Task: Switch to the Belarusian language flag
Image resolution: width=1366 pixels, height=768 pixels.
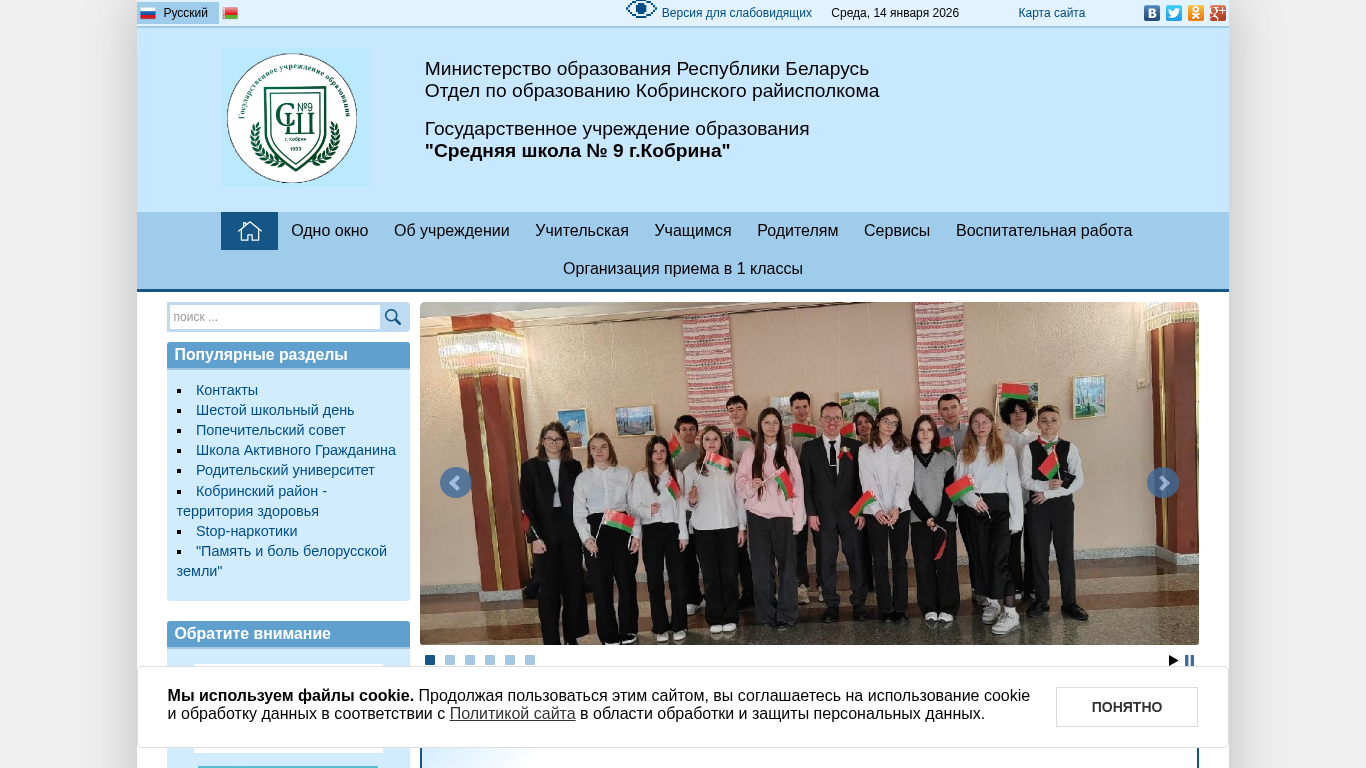Action: (x=231, y=13)
